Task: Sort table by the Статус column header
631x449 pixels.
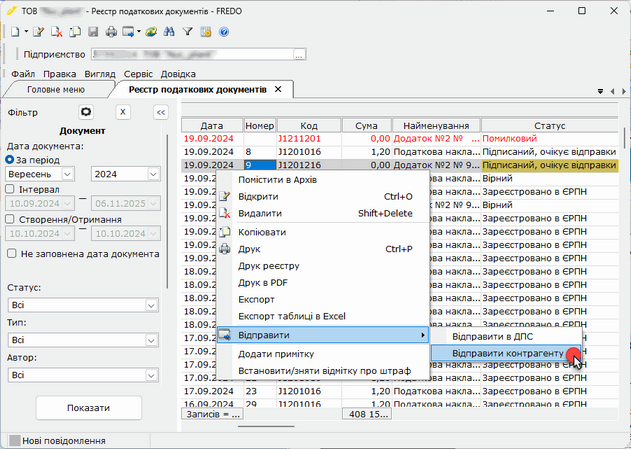Action: [550, 126]
